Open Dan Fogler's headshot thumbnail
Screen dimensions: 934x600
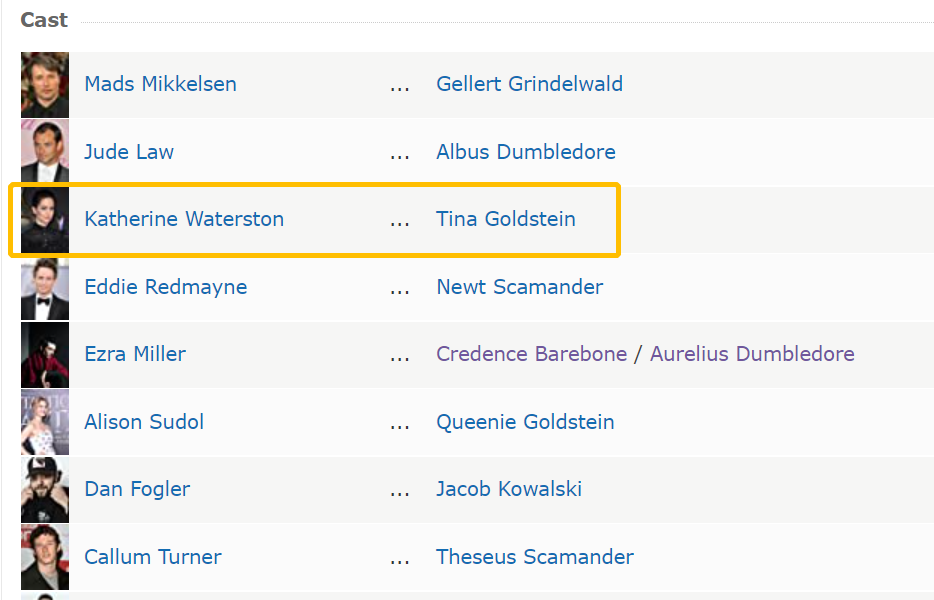[x=45, y=490]
